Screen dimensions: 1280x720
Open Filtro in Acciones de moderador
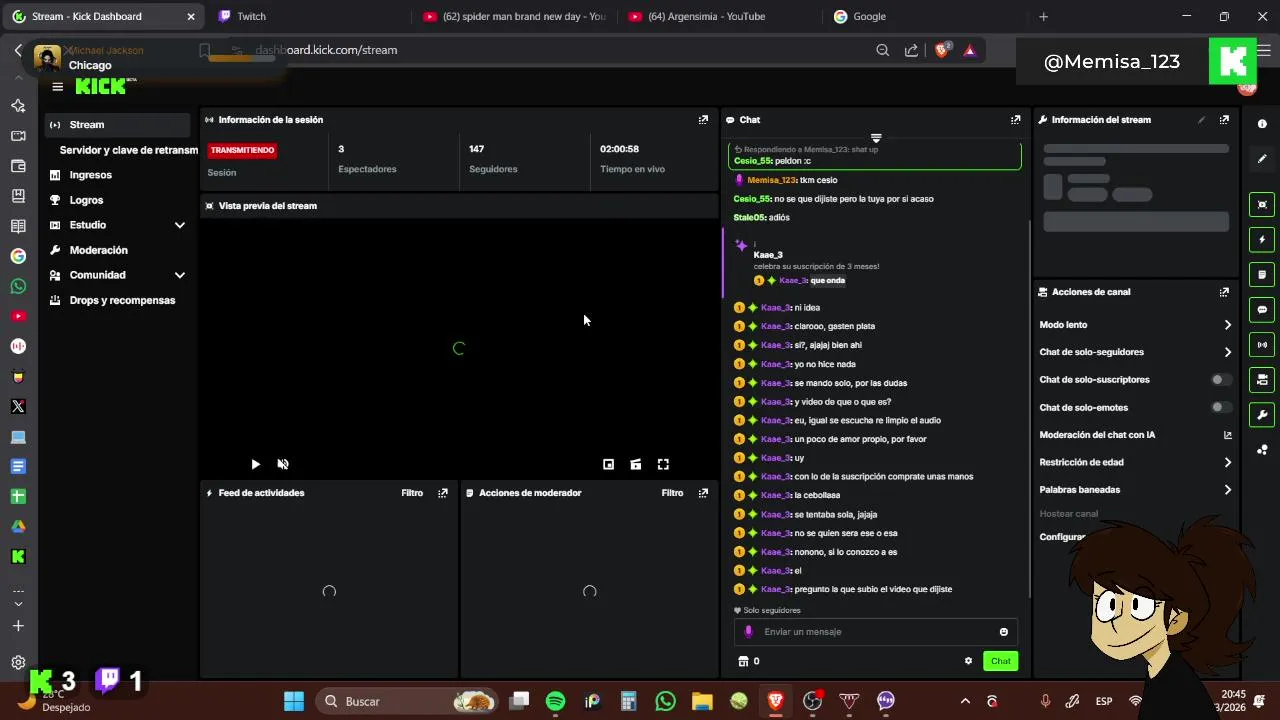coord(672,493)
